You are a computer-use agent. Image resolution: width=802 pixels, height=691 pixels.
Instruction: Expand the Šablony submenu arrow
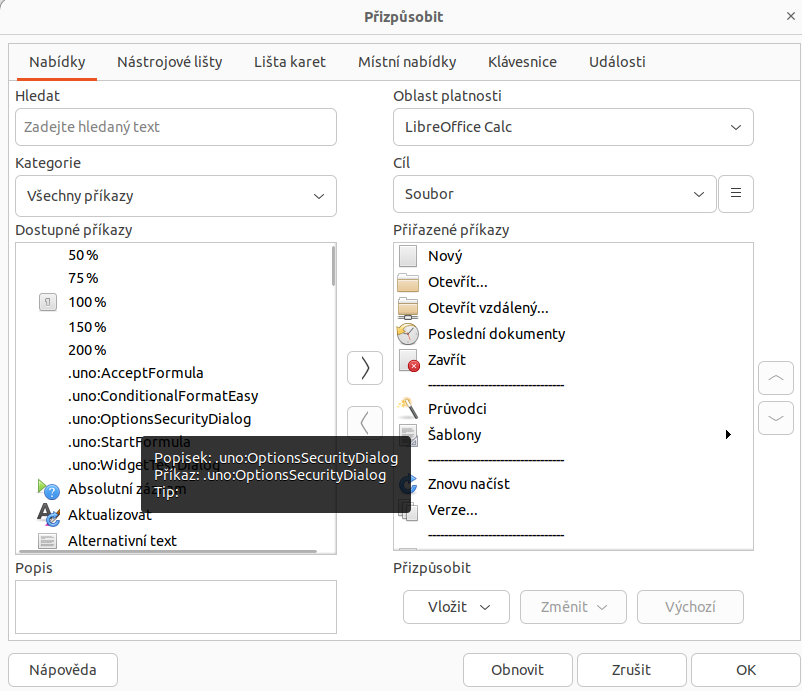[728, 435]
